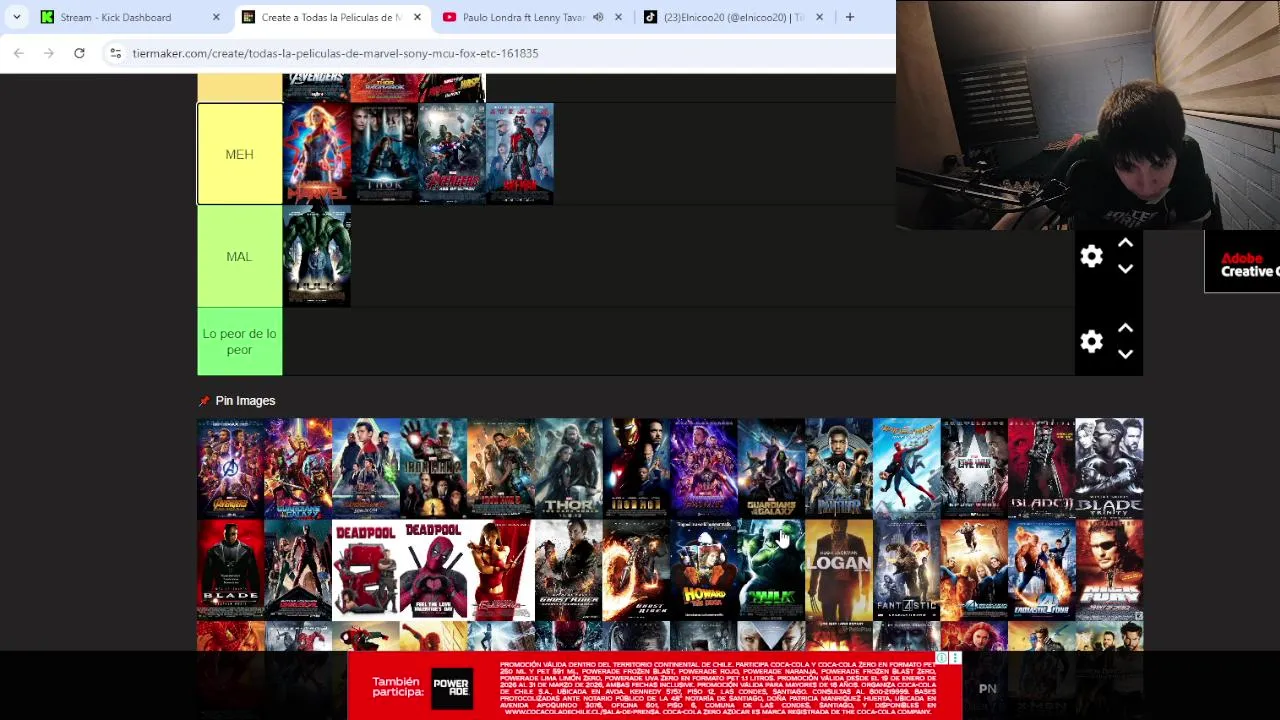Pick Deadpool poster with heart hands
The height and width of the screenshot is (720, 1280).
[x=433, y=569]
